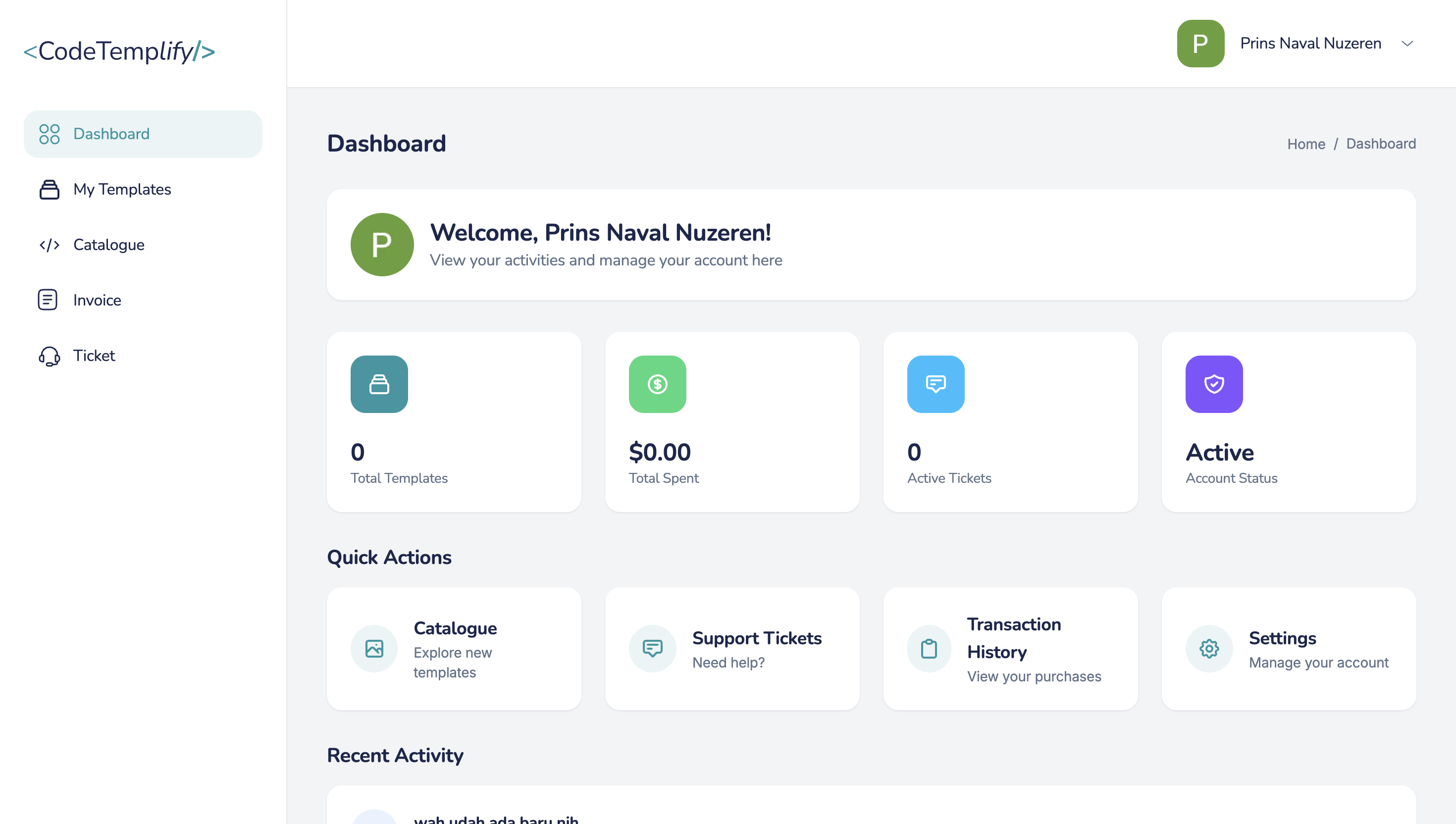Click the green P avatar in the header
The height and width of the screenshot is (824, 1456).
pos(1200,43)
